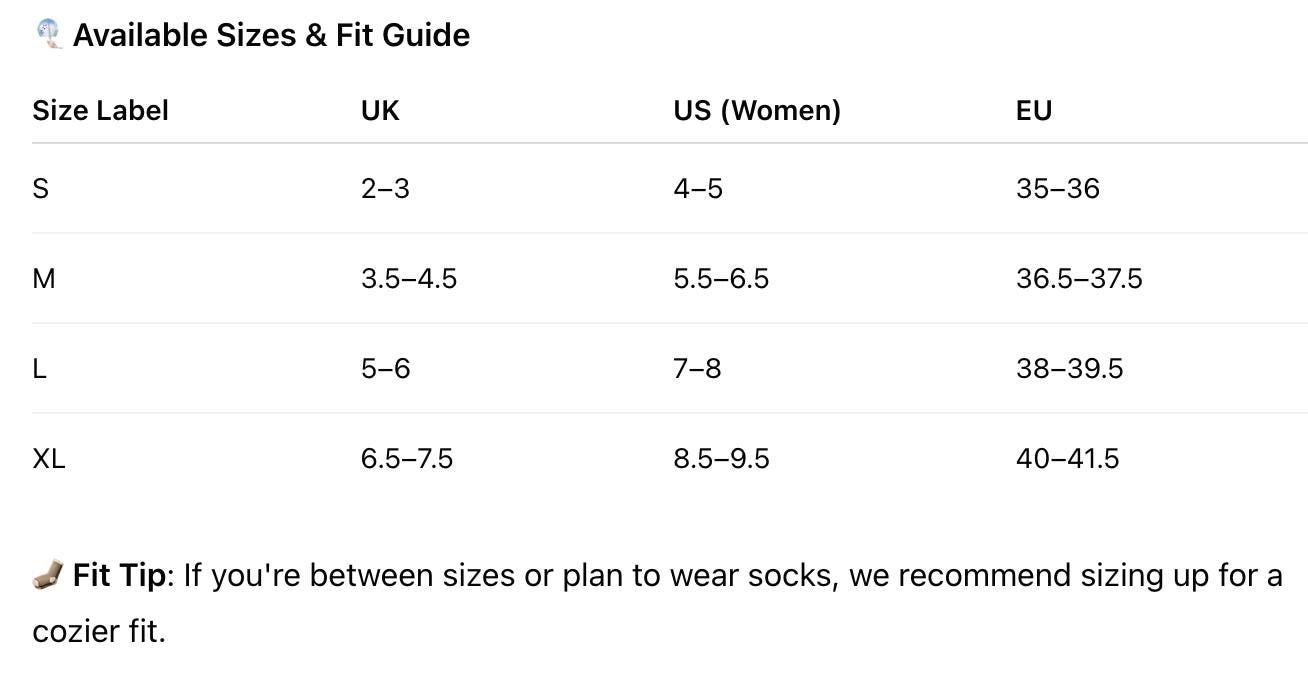Click UK size 2–3 cell
This screenshot has width=1308, height=700.
pos(385,188)
